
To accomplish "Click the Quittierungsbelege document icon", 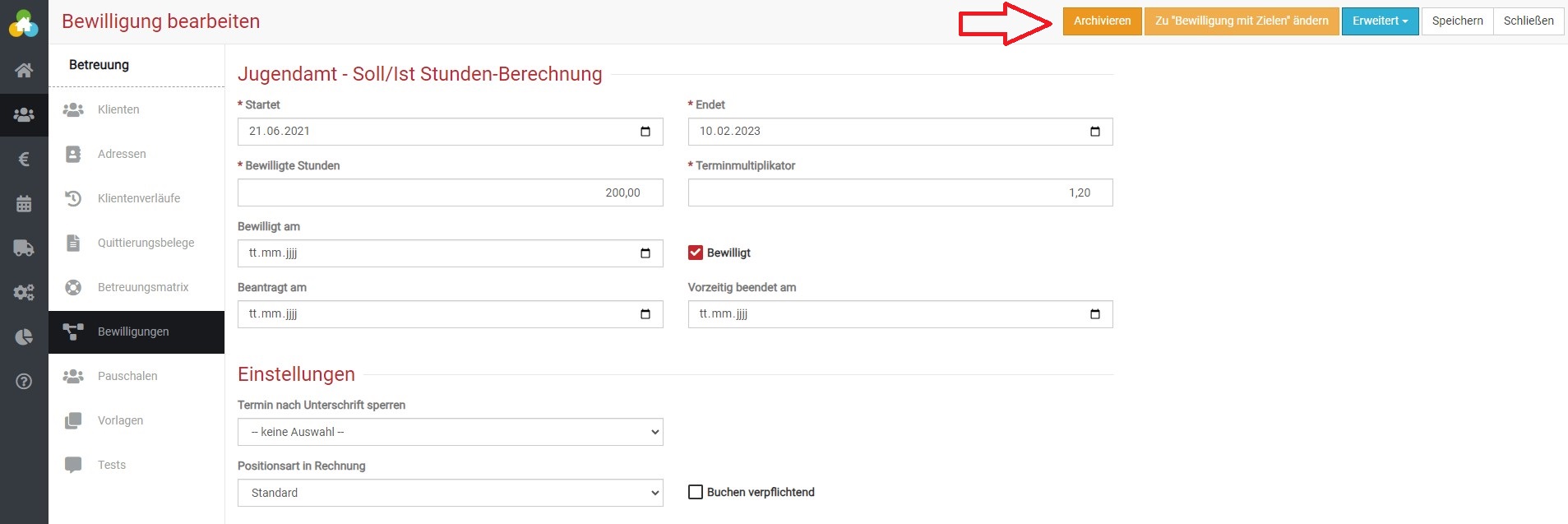I will 73,243.
